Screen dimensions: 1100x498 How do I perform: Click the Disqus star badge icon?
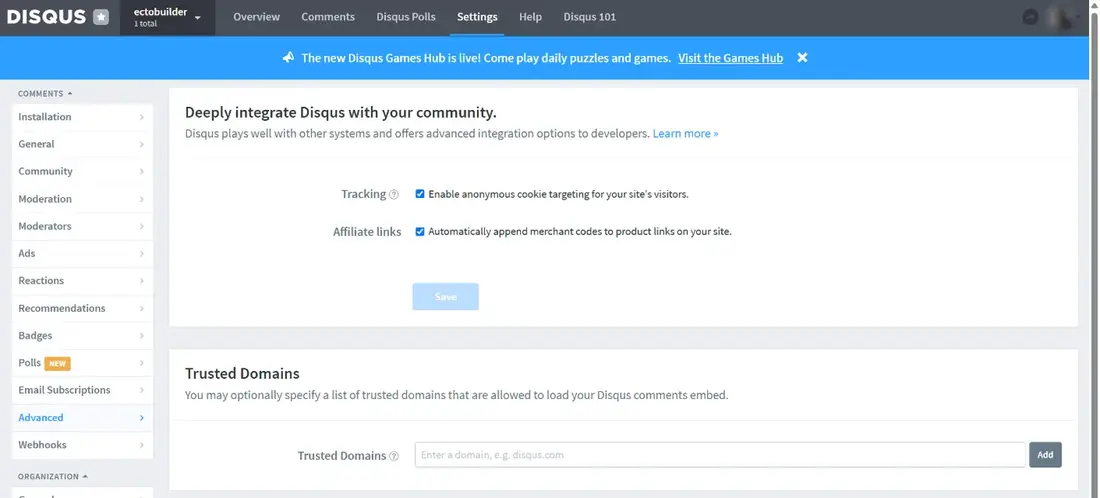(x=101, y=17)
